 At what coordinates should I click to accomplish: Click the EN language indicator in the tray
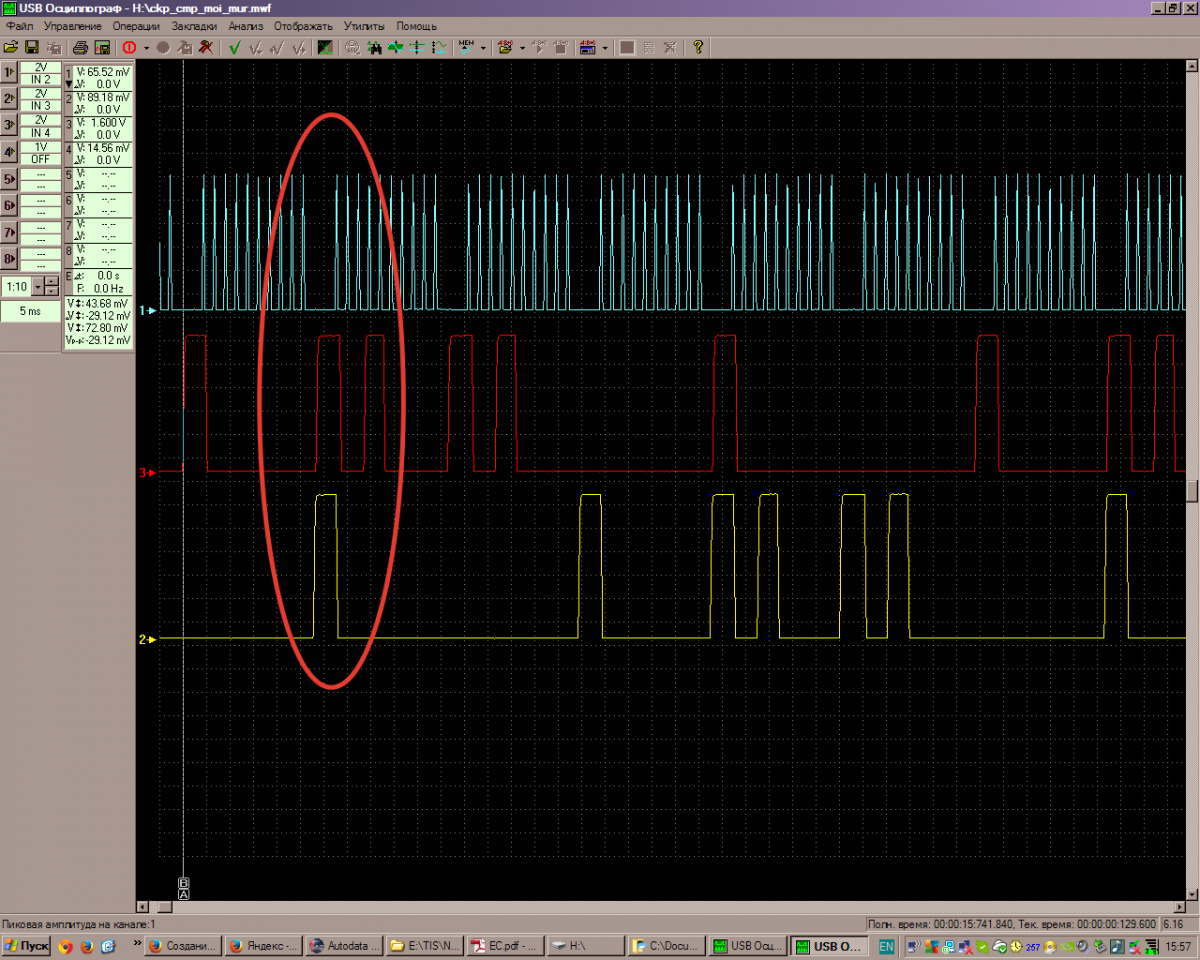point(886,946)
